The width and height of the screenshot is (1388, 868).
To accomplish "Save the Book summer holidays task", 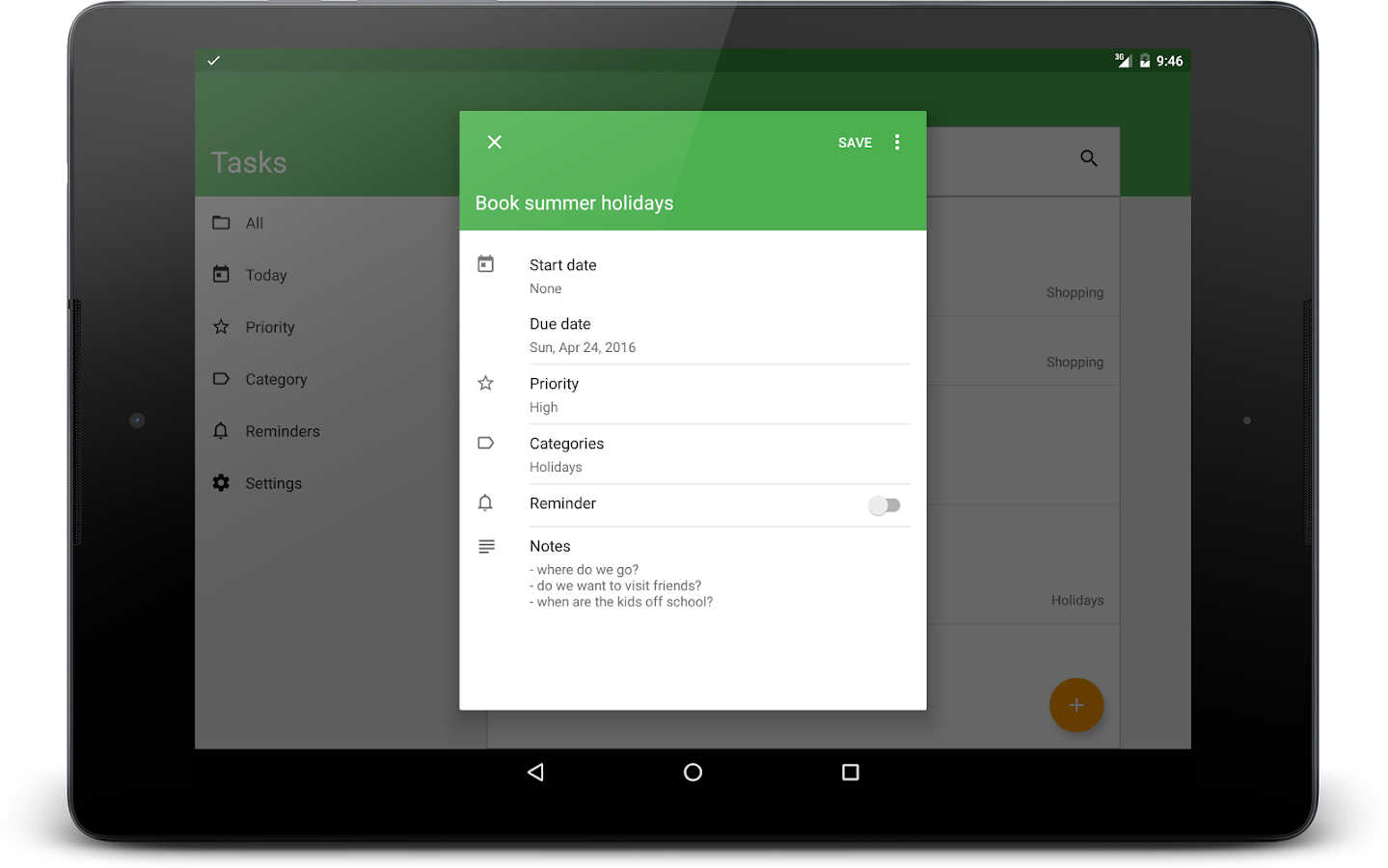I will point(855,143).
